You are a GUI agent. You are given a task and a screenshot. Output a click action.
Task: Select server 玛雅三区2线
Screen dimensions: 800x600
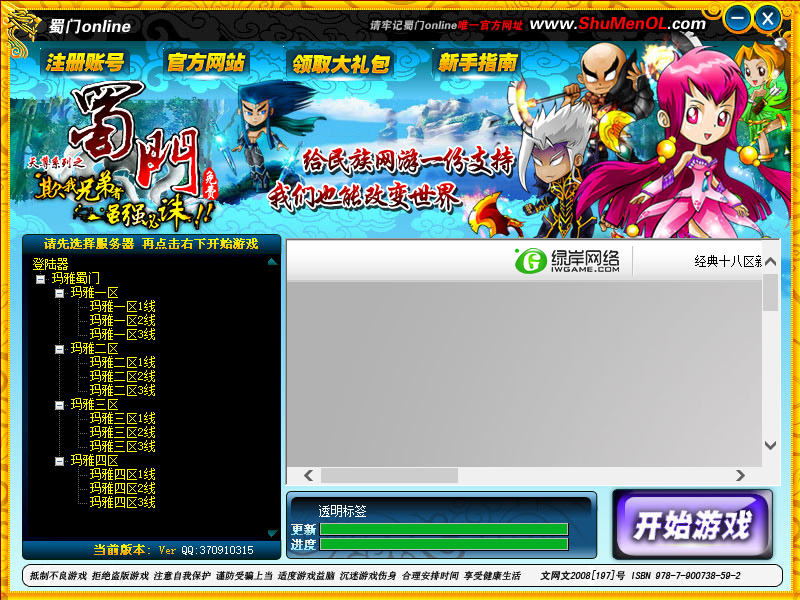122,433
